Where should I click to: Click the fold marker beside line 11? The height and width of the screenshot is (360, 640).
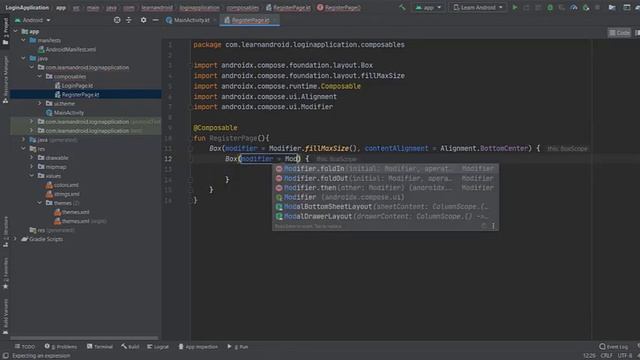[190, 149]
